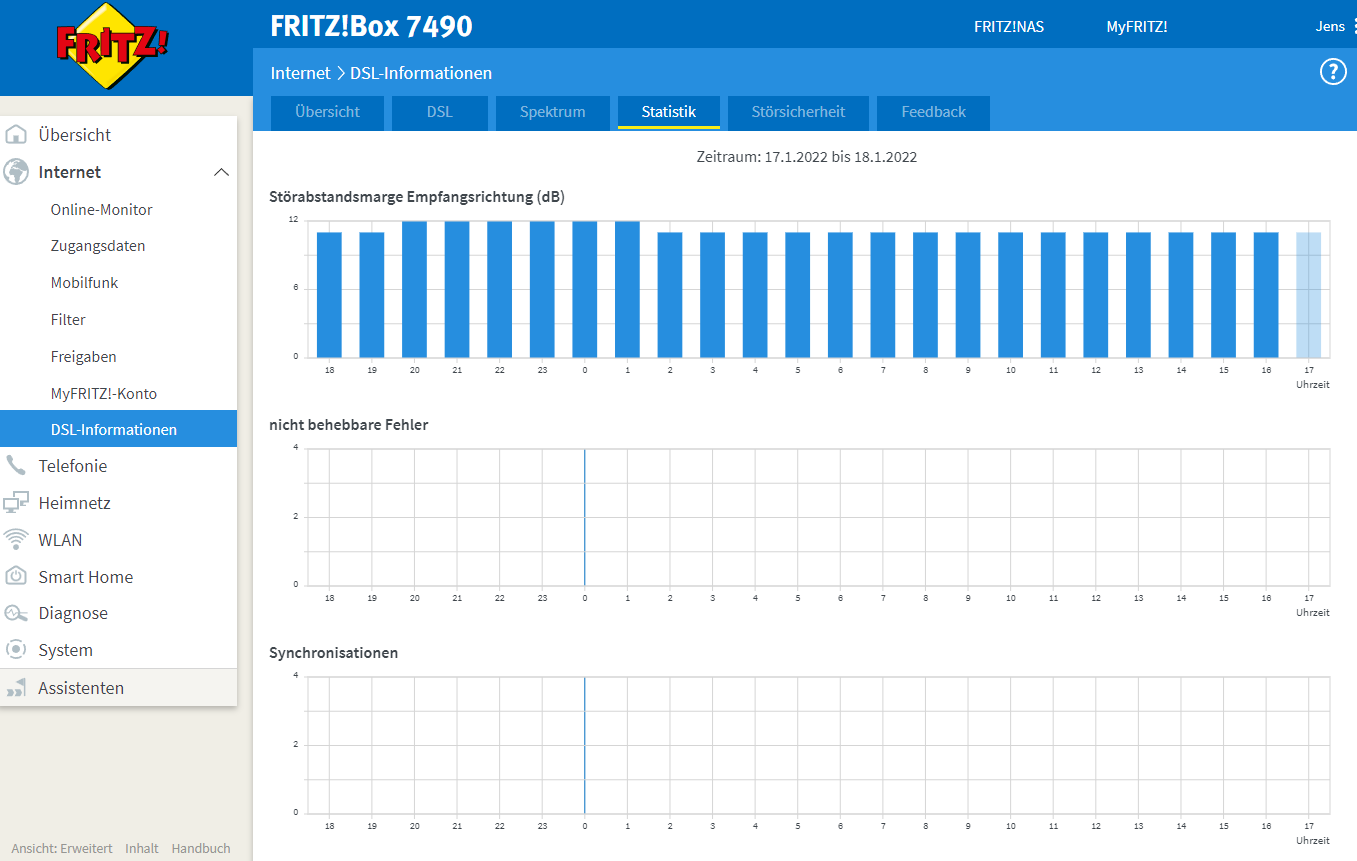Click the Assistenten icon
The image size is (1357, 861).
click(16, 688)
